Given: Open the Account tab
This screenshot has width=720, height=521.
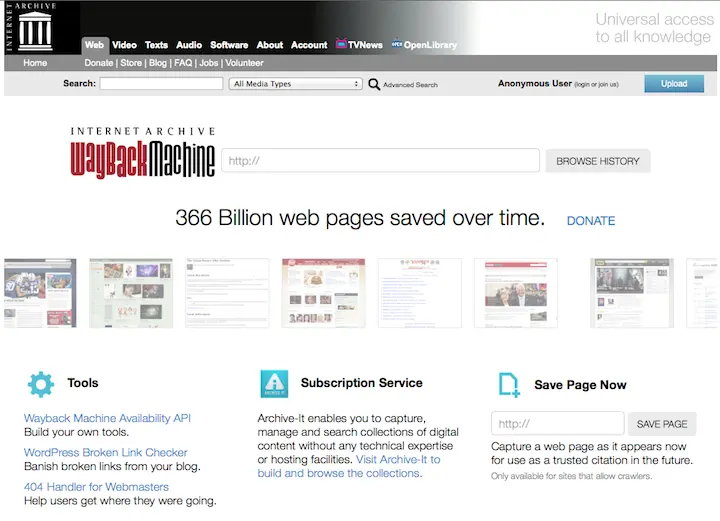Looking at the screenshot, I should click(309, 45).
